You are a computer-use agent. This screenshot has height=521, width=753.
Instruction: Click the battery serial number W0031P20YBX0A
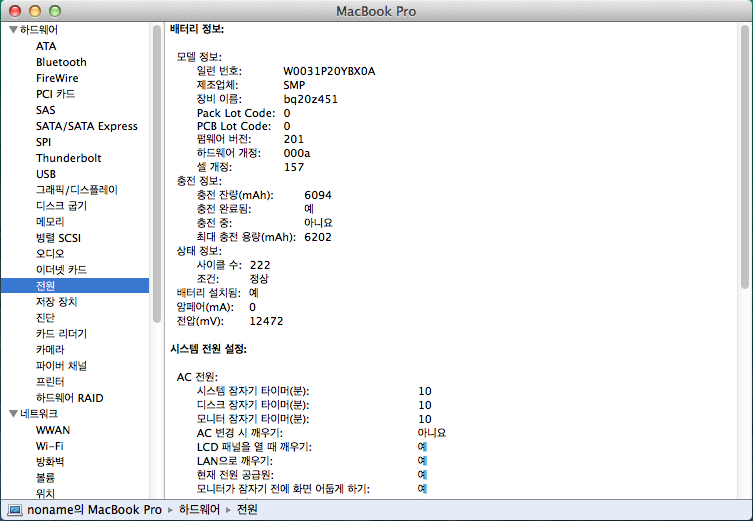click(329, 72)
